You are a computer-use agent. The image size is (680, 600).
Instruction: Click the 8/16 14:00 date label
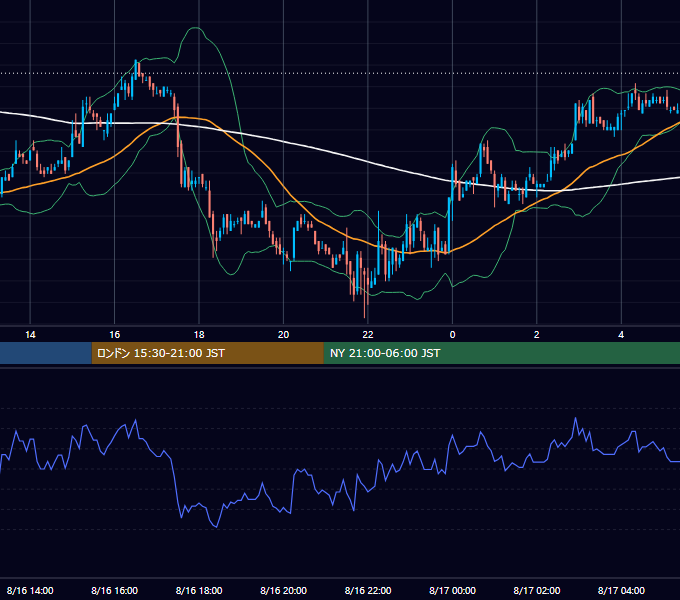click(30, 590)
